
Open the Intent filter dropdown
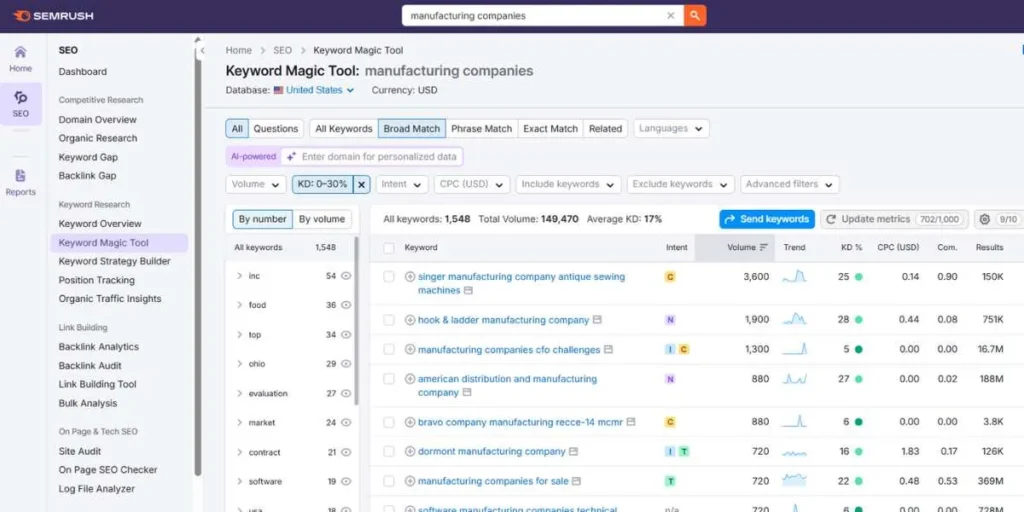pyautogui.click(x=402, y=185)
